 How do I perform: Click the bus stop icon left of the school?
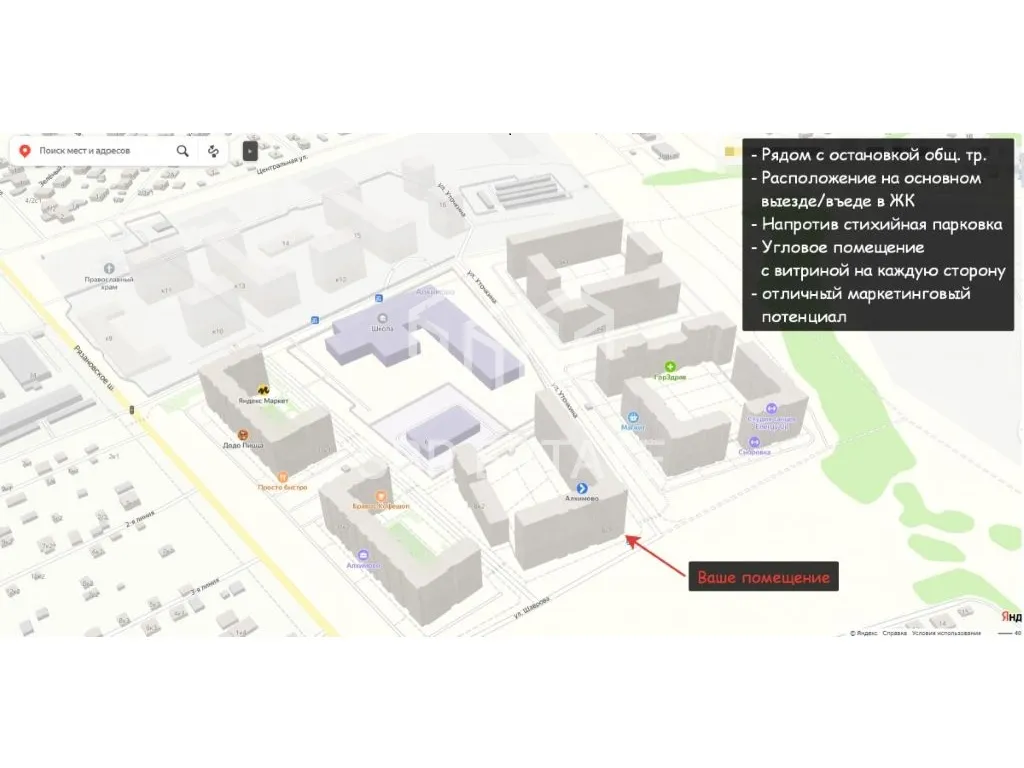[x=316, y=320]
